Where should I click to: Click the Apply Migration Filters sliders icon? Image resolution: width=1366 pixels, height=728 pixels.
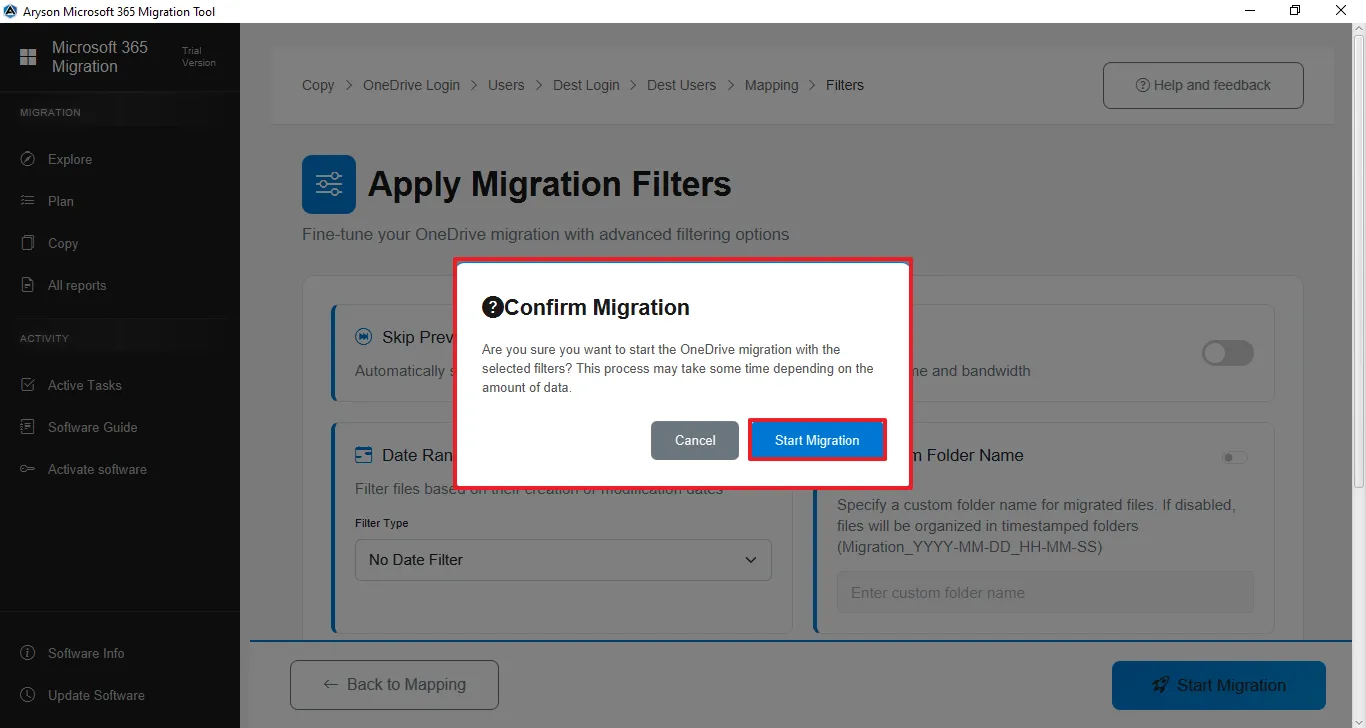329,184
